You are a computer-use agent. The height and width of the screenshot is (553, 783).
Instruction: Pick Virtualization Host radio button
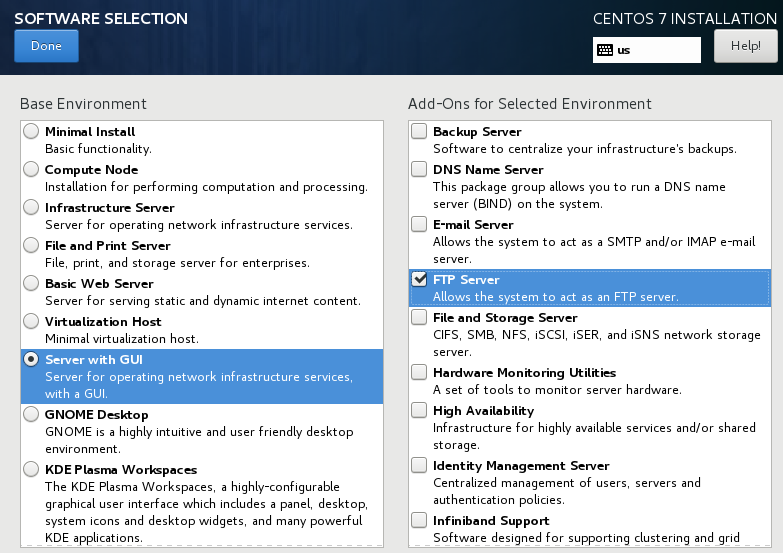point(32,321)
